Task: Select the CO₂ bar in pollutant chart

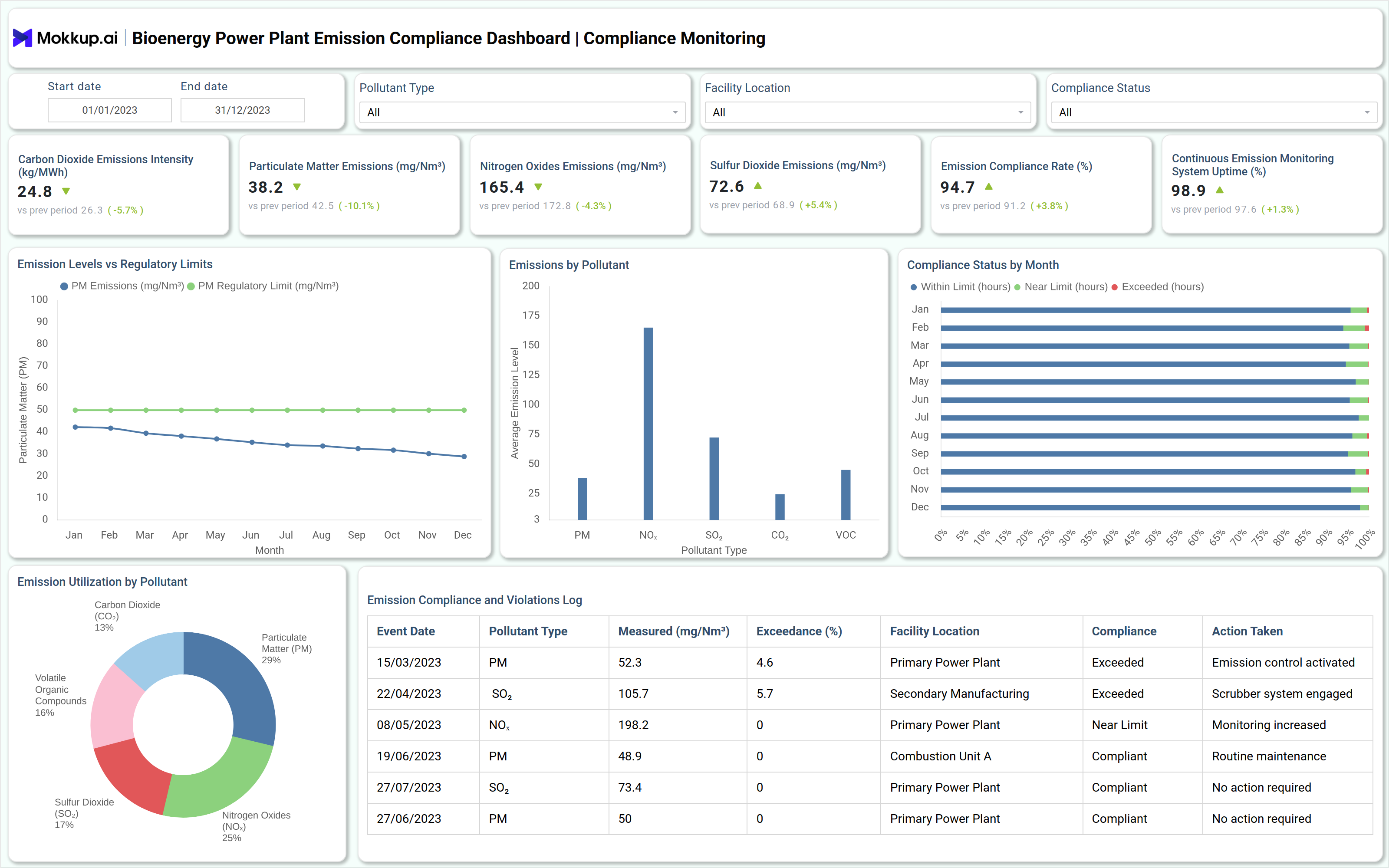Action: click(780, 507)
